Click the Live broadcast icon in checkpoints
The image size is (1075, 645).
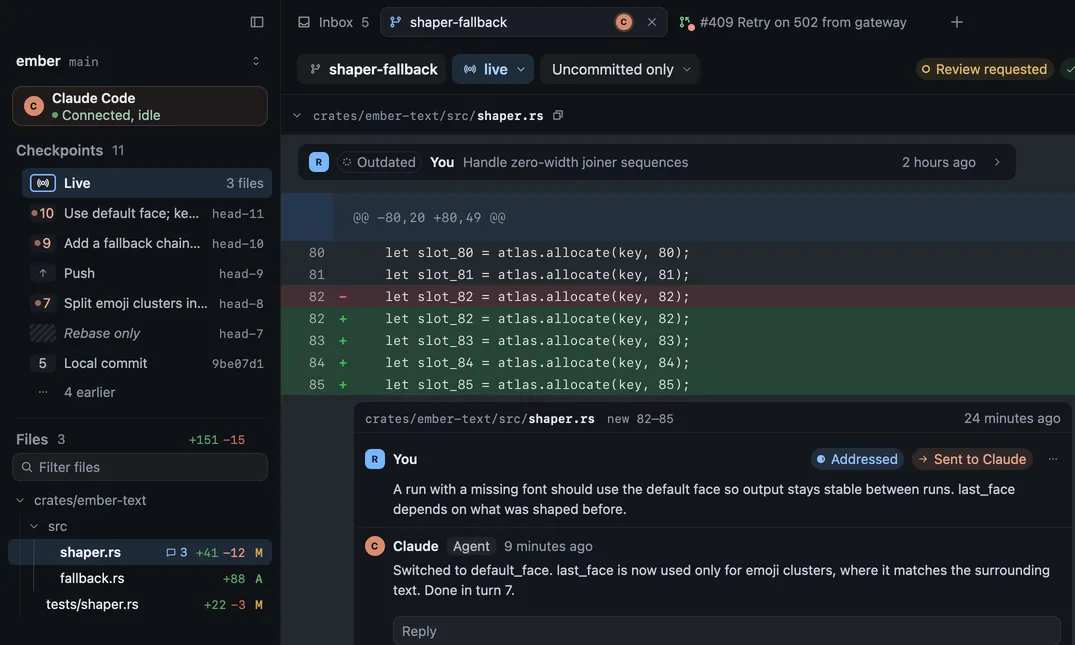[x=43, y=183]
